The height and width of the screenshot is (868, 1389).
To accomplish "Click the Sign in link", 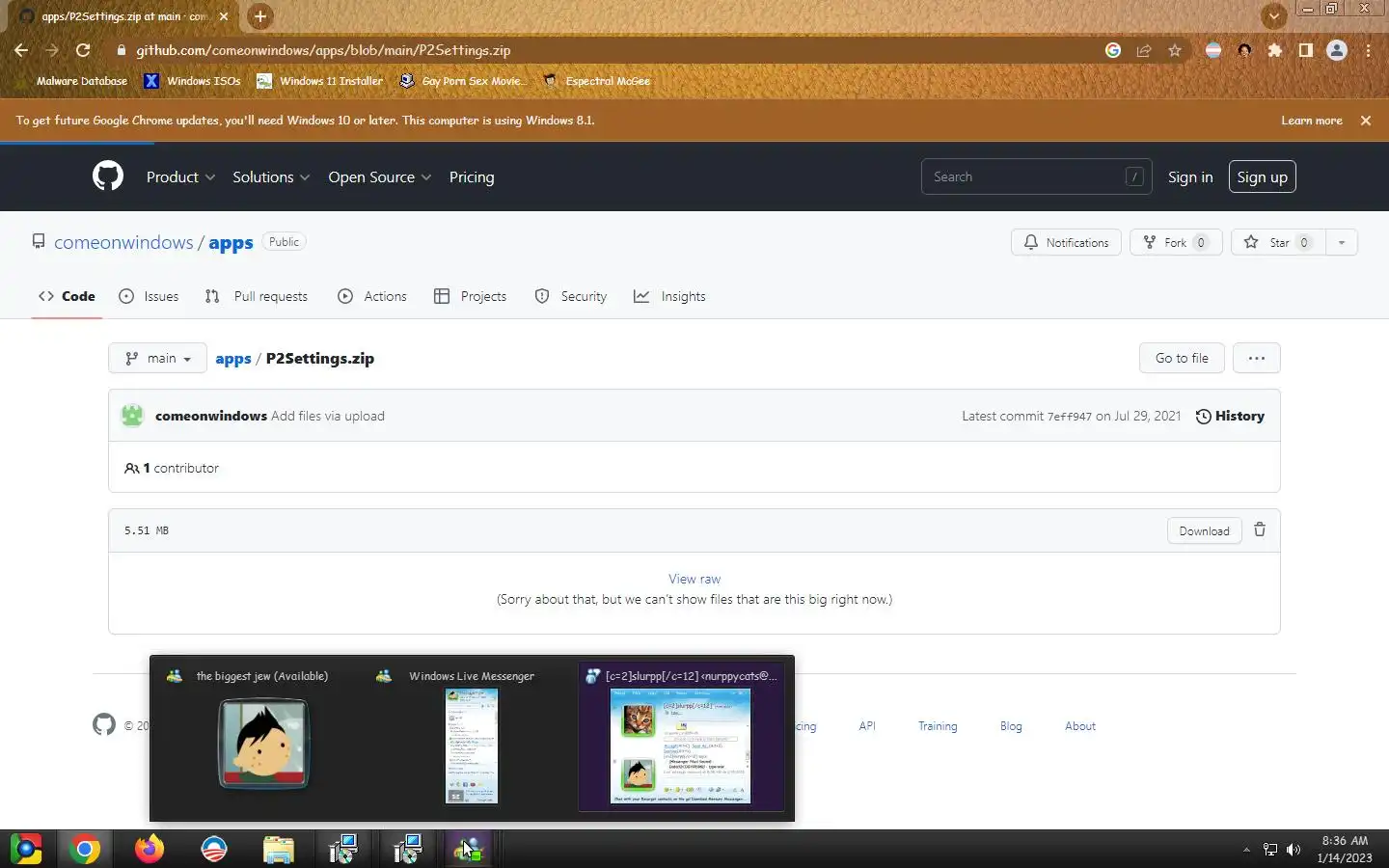I will pyautogui.click(x=1190, y=177).
